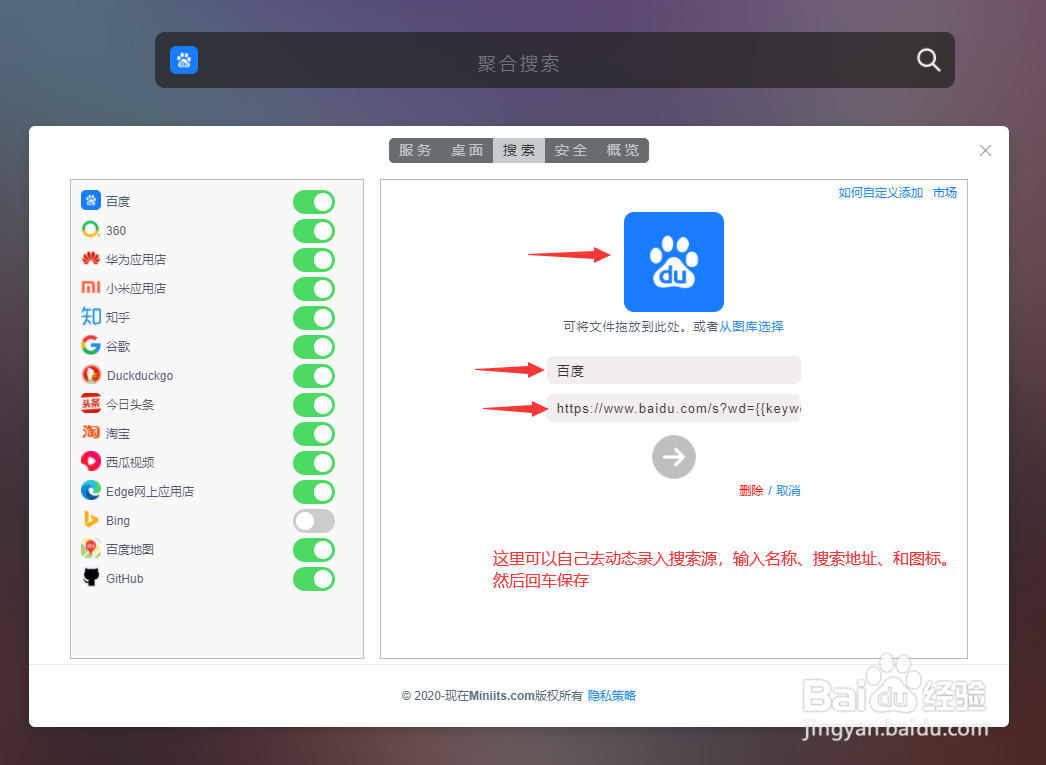The height and width of the screenshot is (765, 1046).
Task: Click the Baidu icon in engine list
Action: point(91,200)
